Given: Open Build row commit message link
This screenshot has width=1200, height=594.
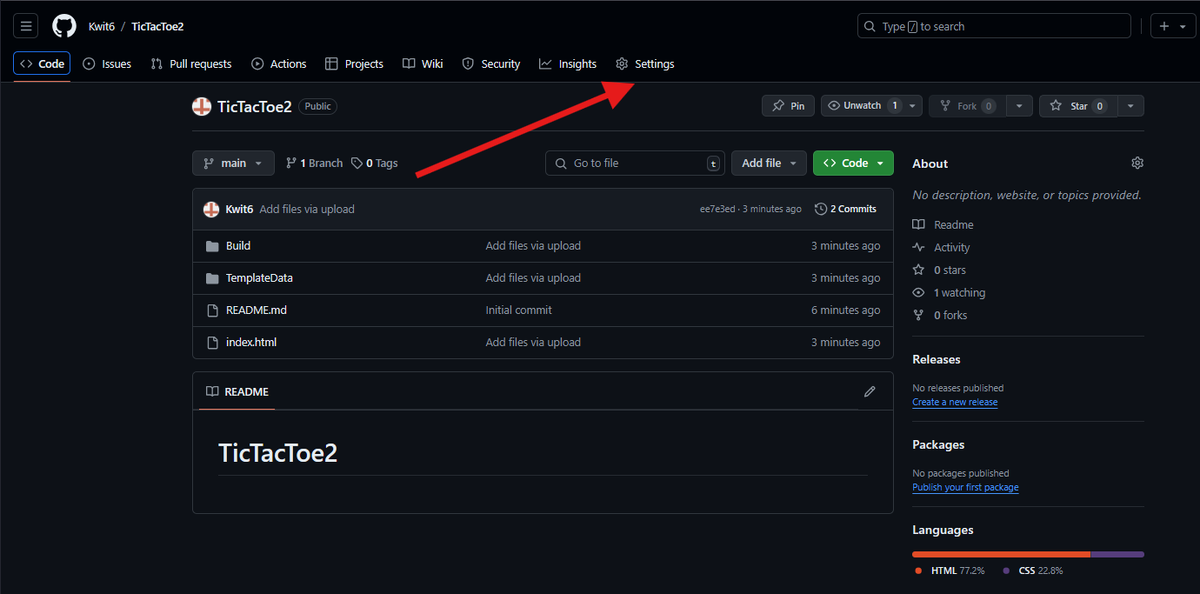Looking at the screenshot, I should [533, 246].
